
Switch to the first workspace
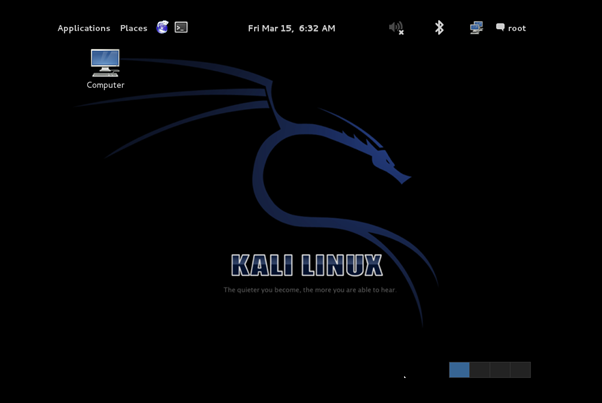coord(459,370)
